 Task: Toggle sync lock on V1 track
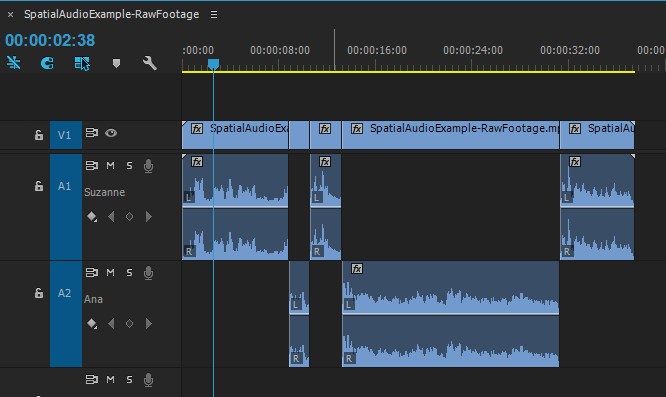coord(92,133)
